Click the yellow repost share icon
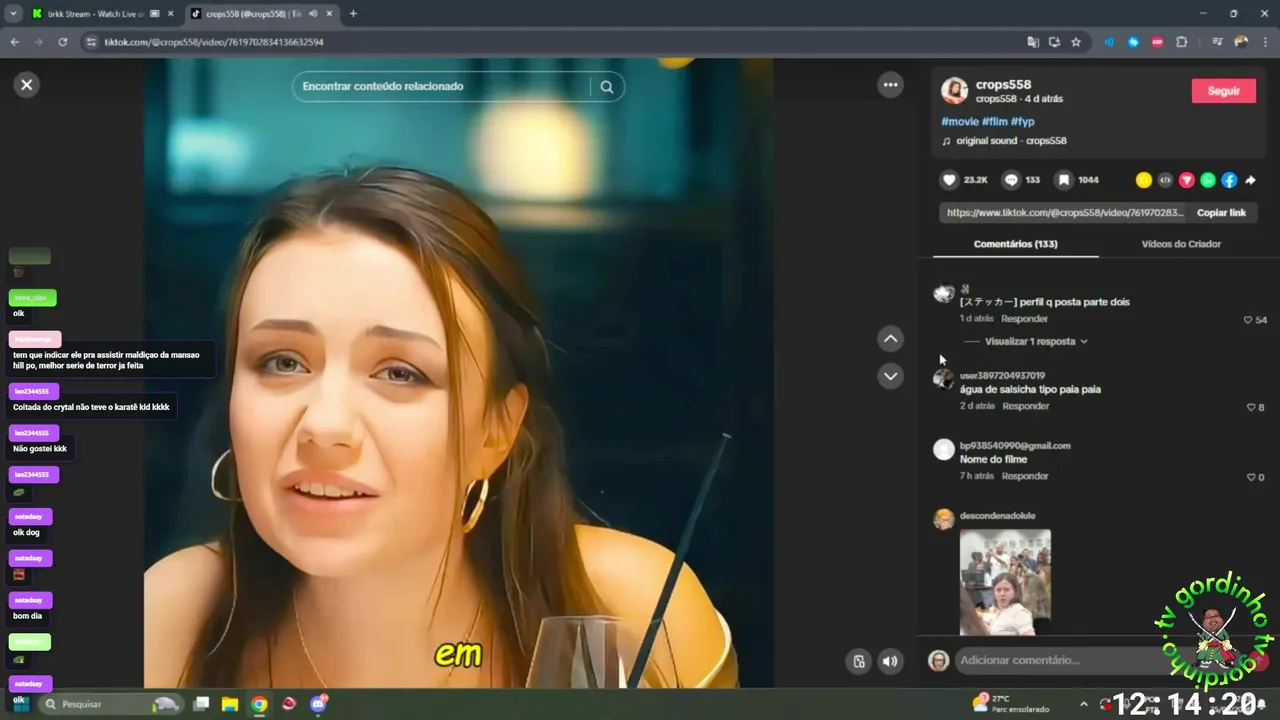The image size is (1280, 720). 1144,180
